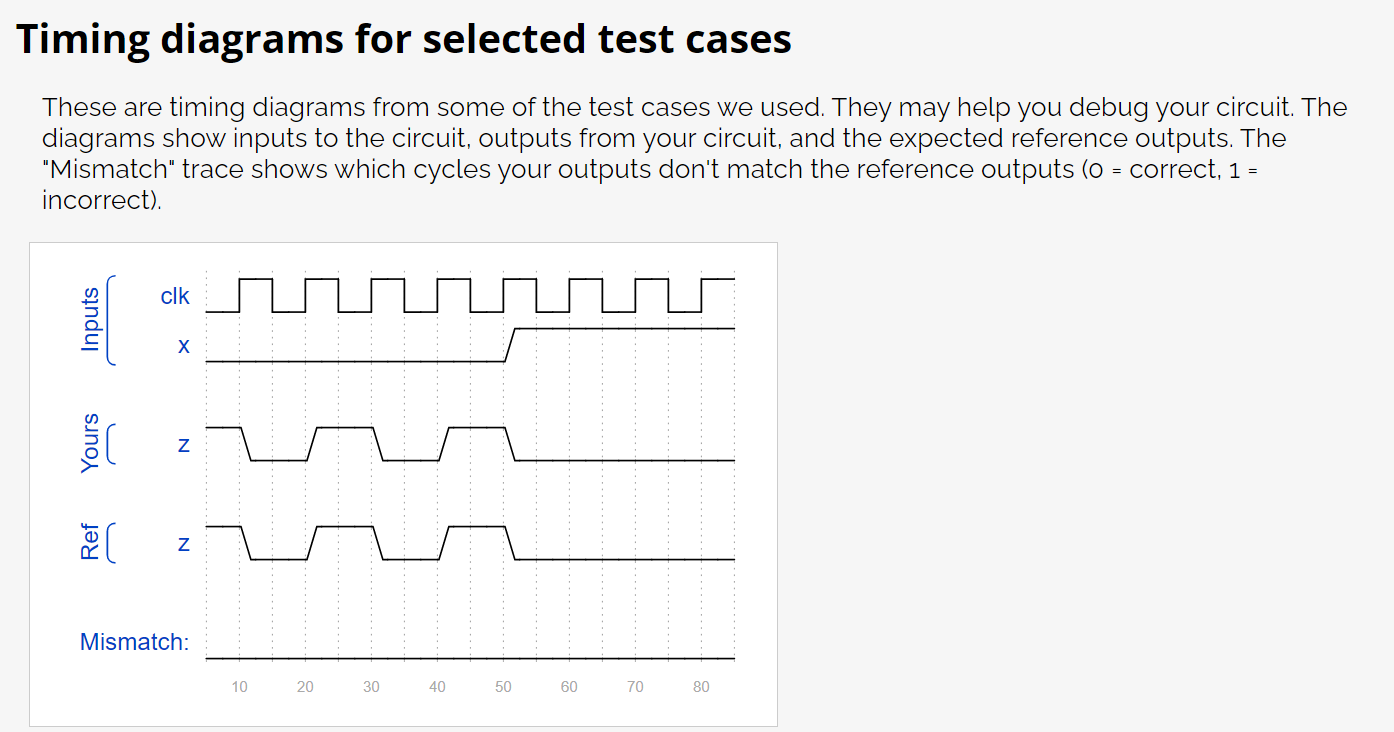This screenshot has width=1394, height=732.
Task: Pick the 60 tick on the time axis
Action: point(569,687)
